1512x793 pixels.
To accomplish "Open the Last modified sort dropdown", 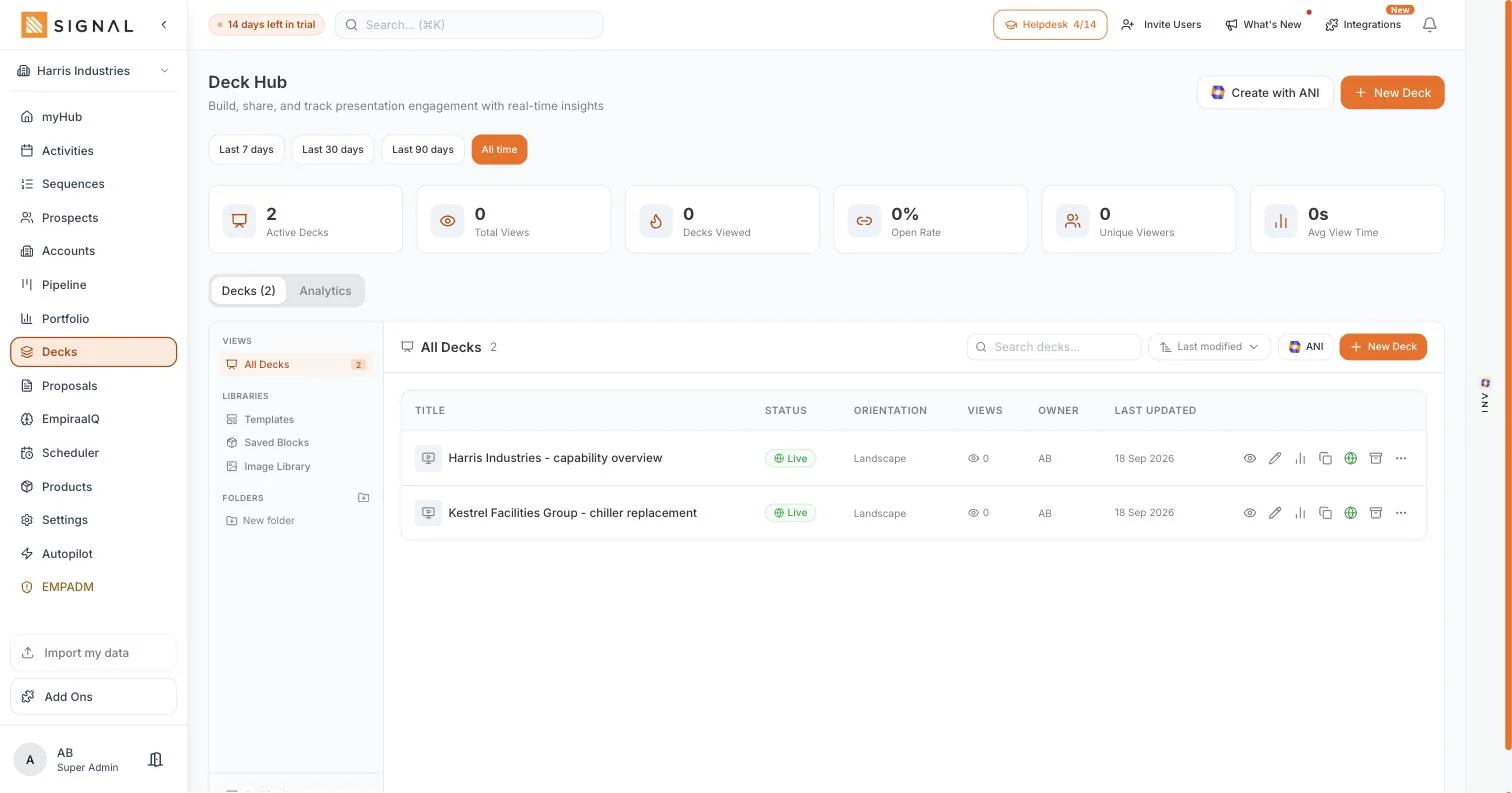I will pos(1209,347).
